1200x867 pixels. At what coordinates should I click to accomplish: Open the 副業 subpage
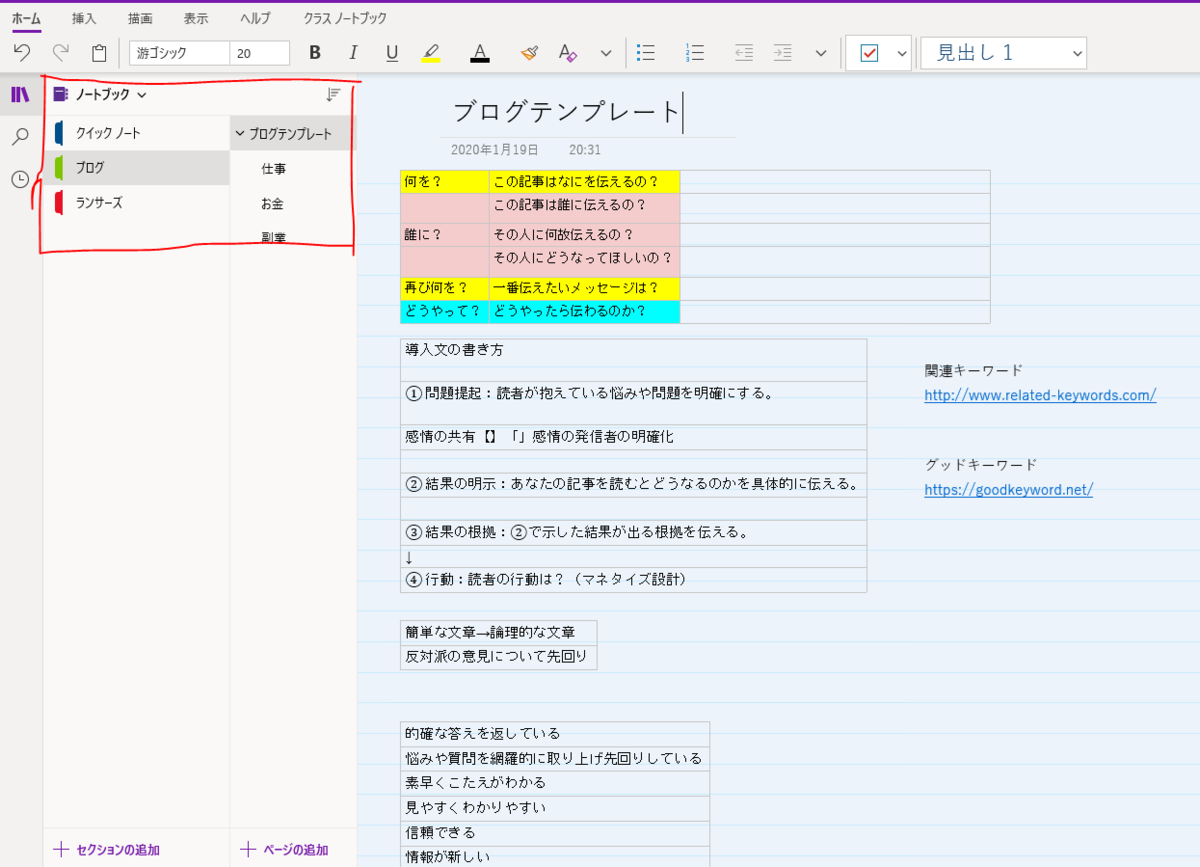click(274, 237)
